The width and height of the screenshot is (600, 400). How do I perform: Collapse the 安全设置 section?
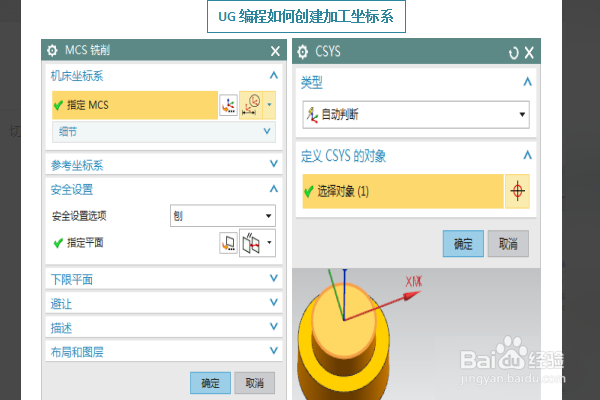coord(274,189)
